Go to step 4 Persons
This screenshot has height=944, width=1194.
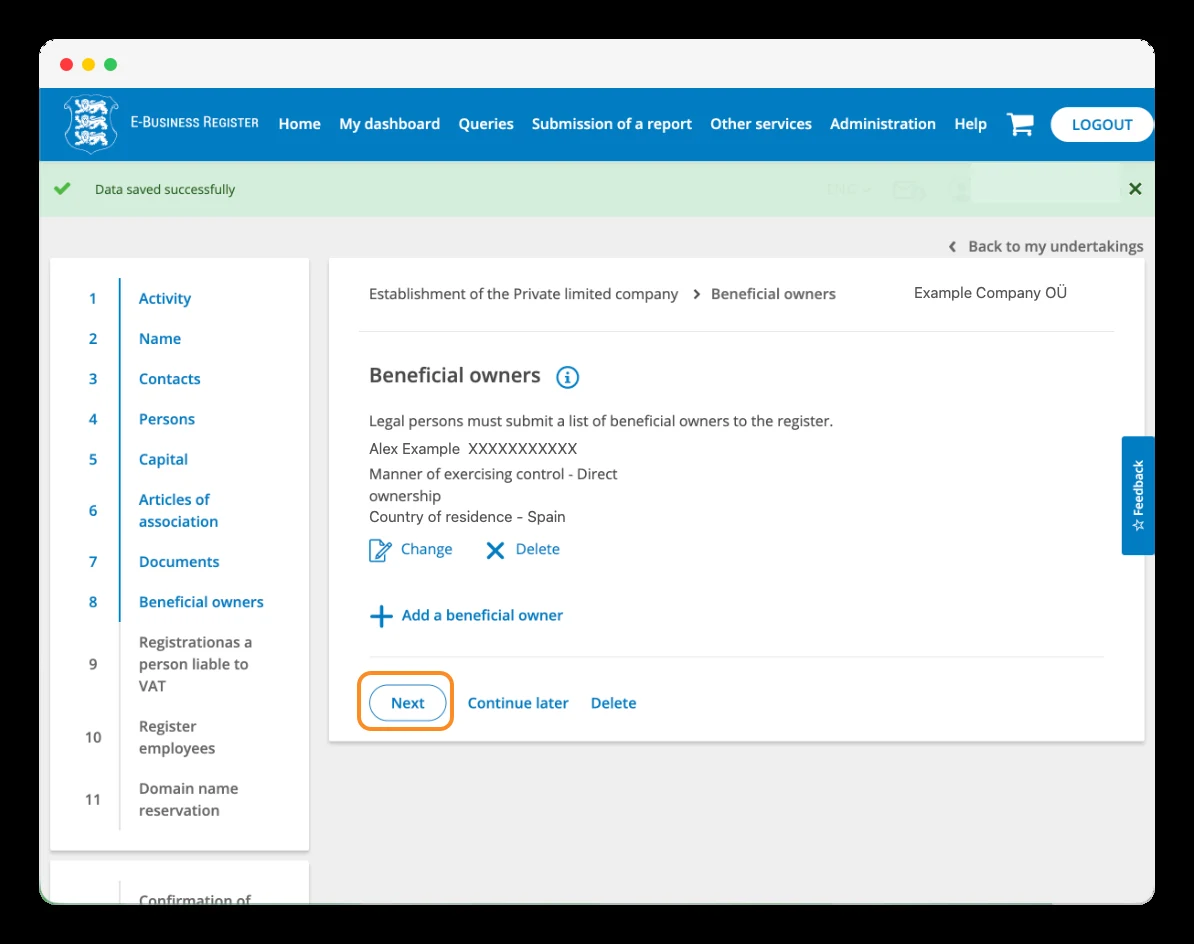click(x=167, y=419)
